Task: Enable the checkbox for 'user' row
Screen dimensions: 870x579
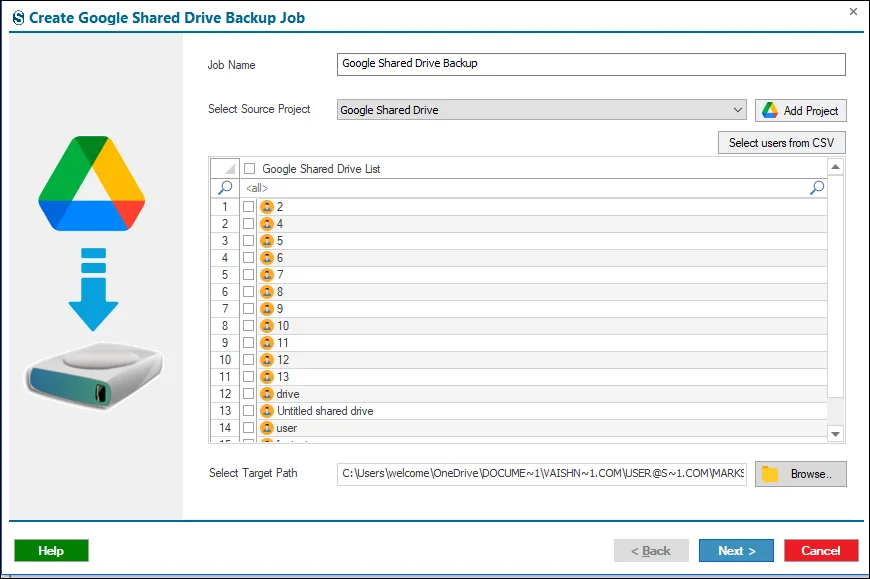Action: [249, 428]
